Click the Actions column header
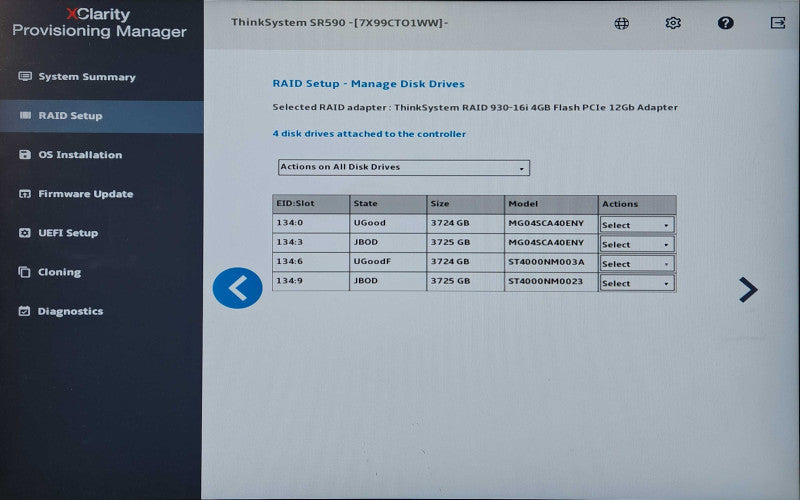 click(637, 204)
